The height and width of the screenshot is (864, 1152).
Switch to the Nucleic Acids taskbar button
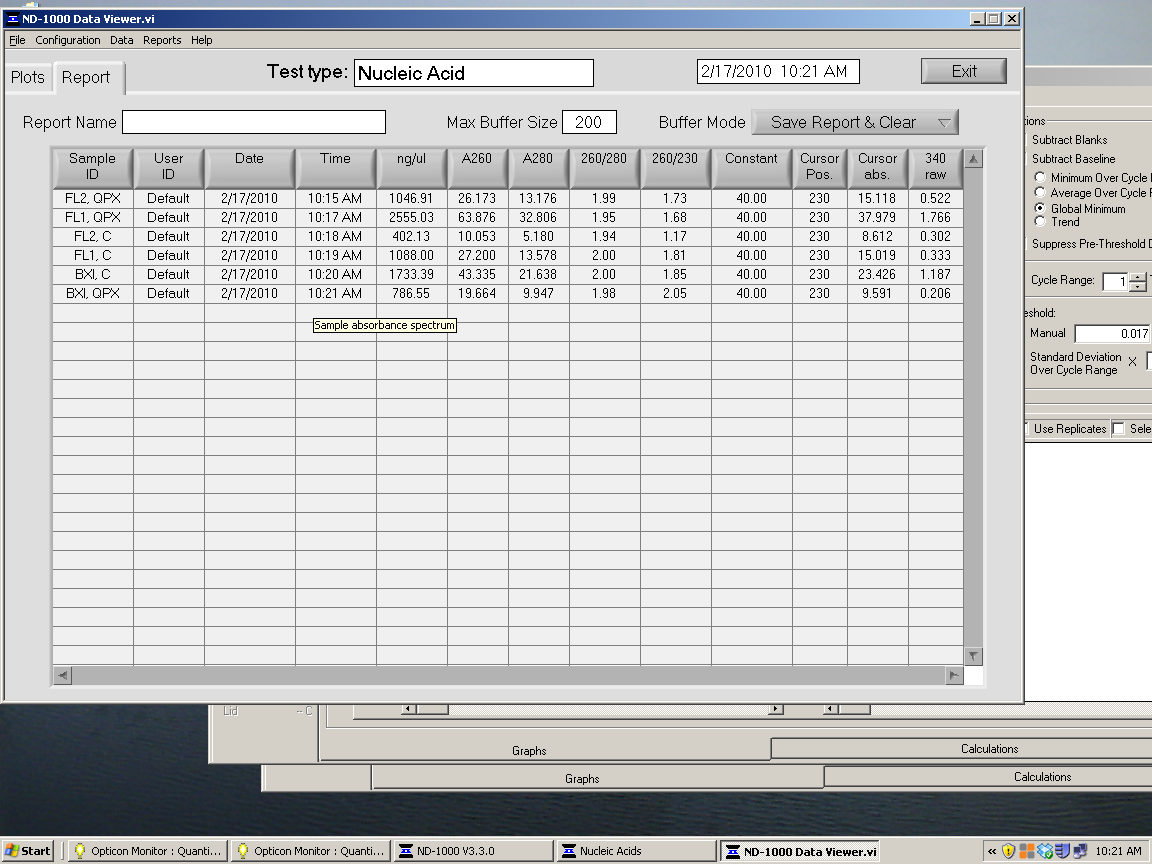[x=636, y=851]
